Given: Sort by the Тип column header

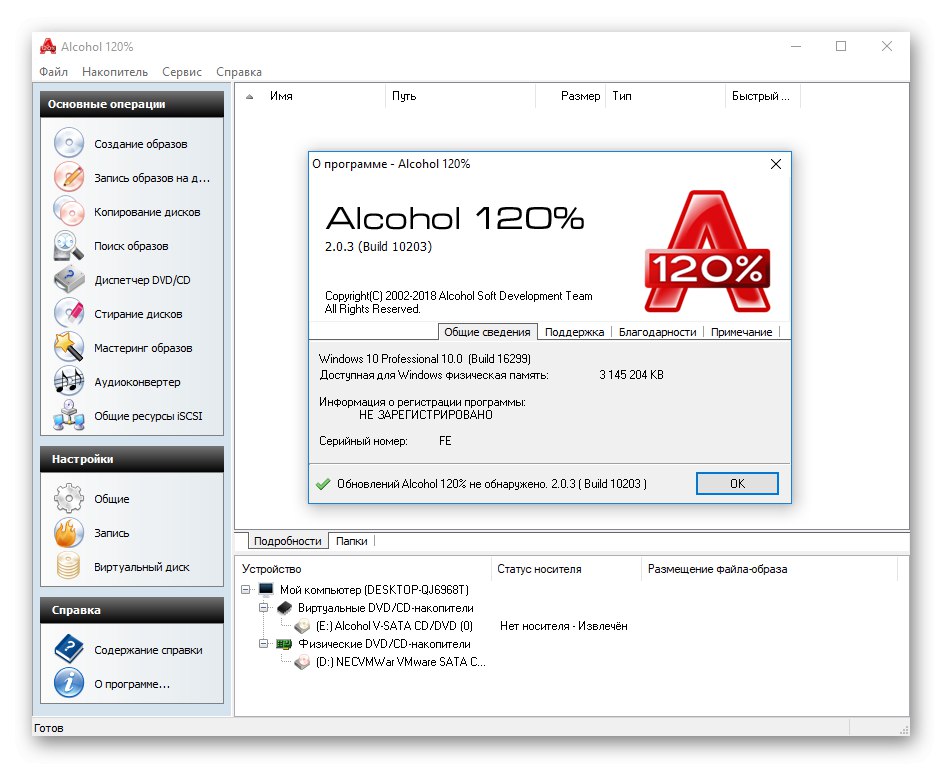Looking at the screenshot, I should (x=666, y=96).
